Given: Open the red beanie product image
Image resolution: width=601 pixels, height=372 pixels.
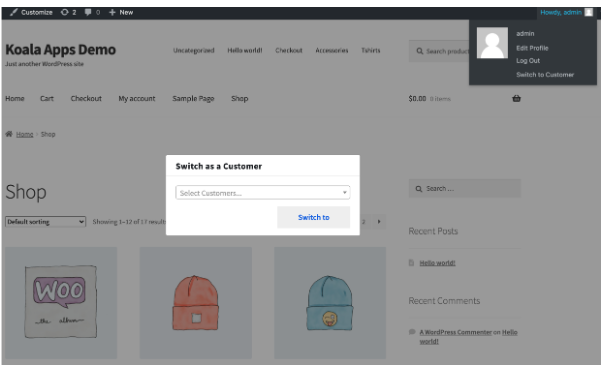Looking at the screenshot, I should point(195,303).
